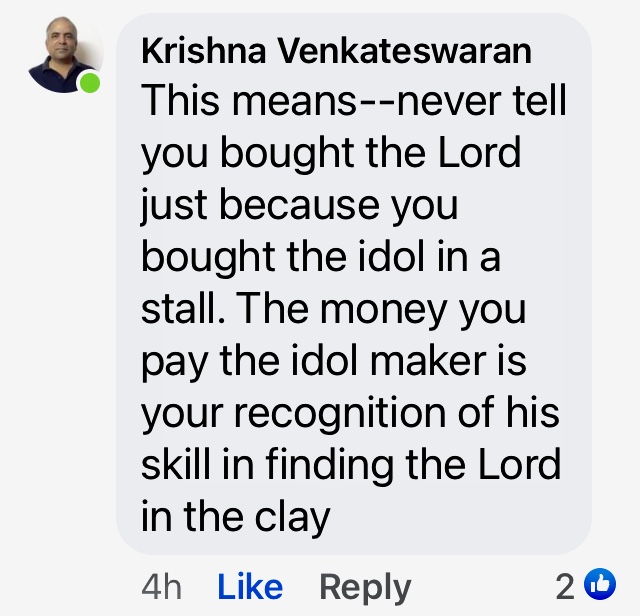This screenshot has height=616, width=640.
Task: Like the comment
Action: coord(250,587)
